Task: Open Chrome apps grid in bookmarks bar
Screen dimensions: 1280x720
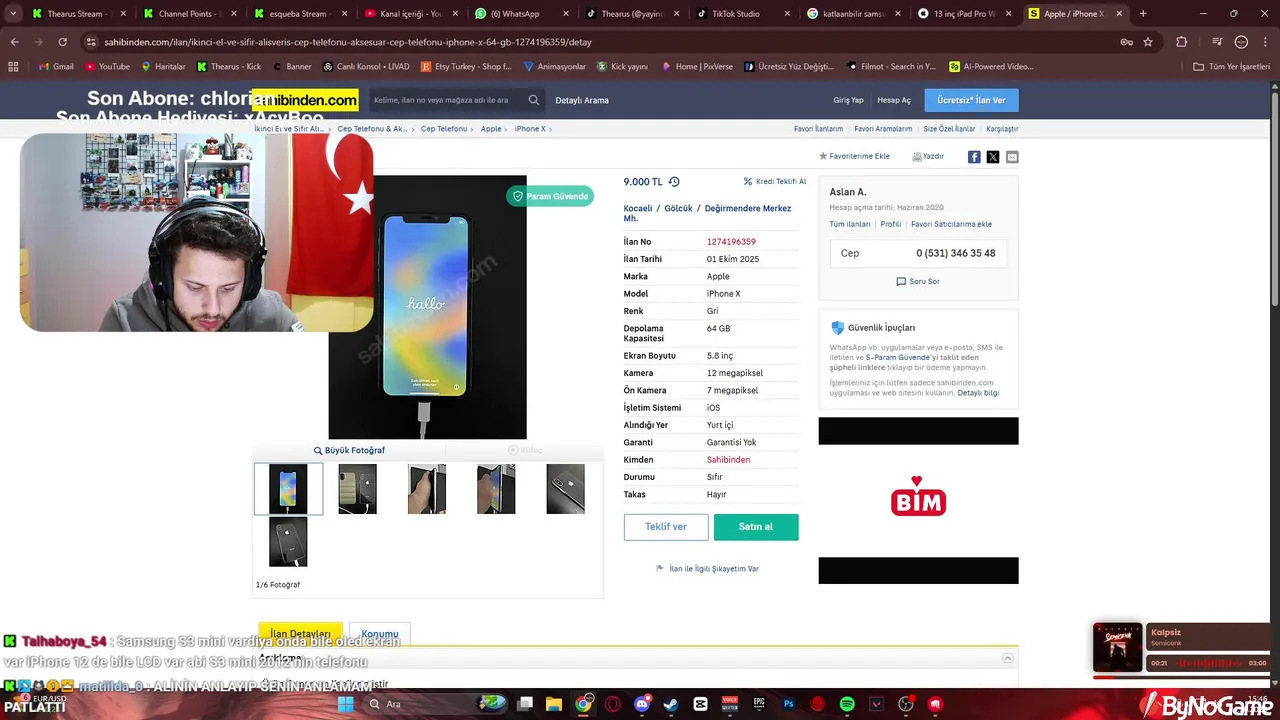Action: tap(13, 66)
